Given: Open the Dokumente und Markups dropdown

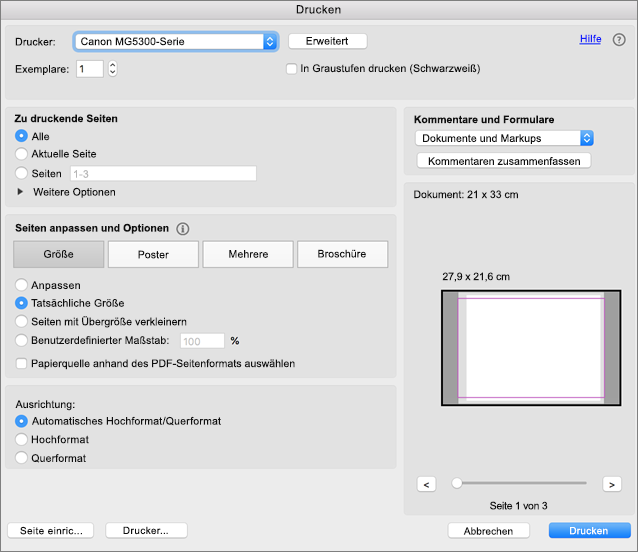Looking at the screenshot, I should tap(504, 138).
